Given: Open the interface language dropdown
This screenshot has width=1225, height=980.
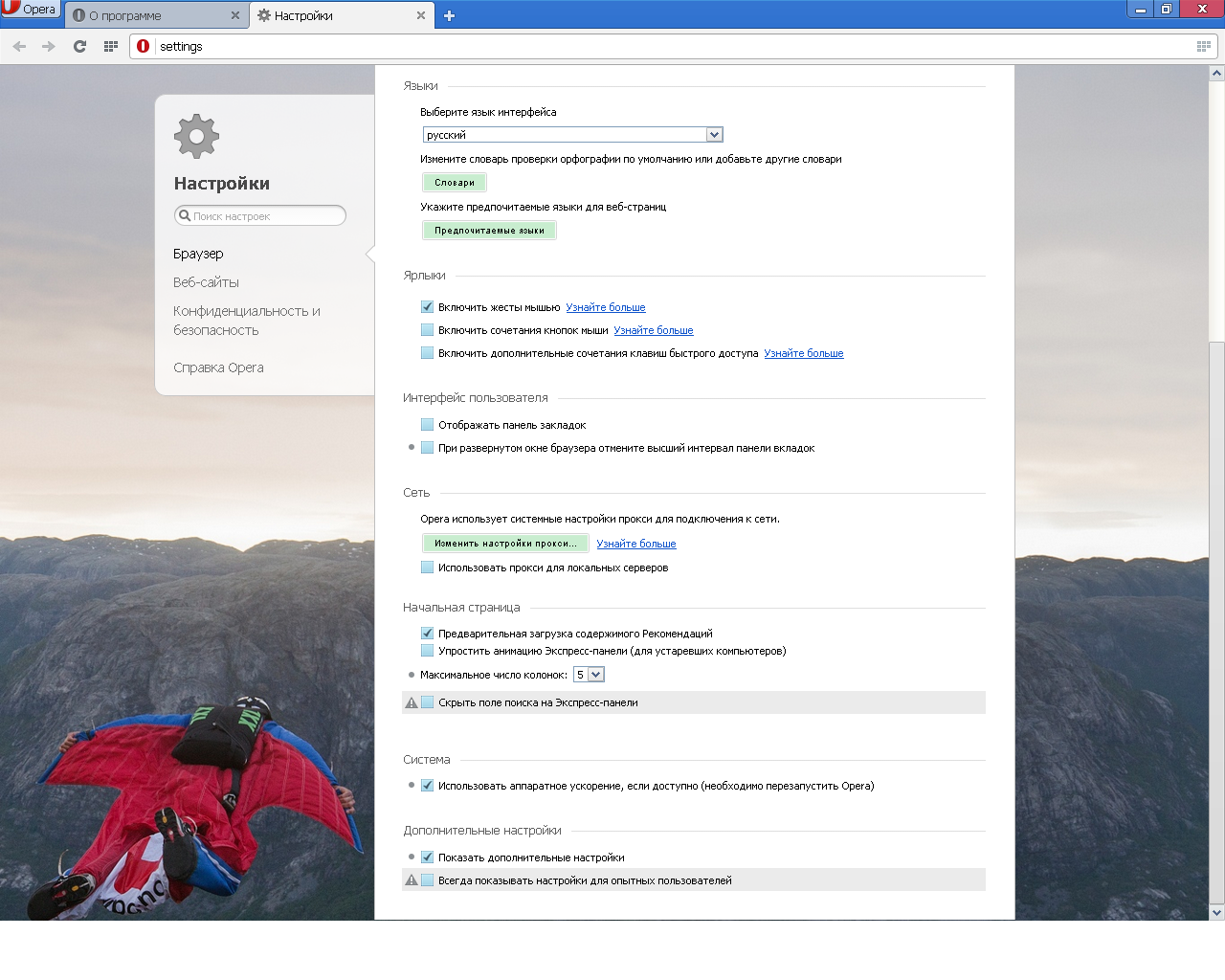Looking at the screenshot, I should click(572, 135).
